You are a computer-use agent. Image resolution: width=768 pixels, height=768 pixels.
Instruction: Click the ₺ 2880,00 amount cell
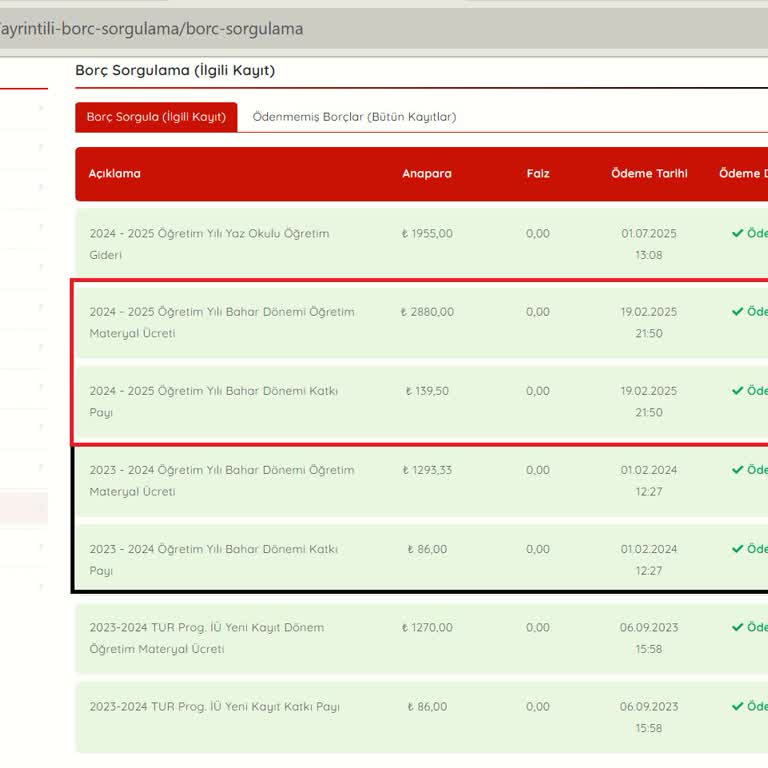(x=427, y=312)
